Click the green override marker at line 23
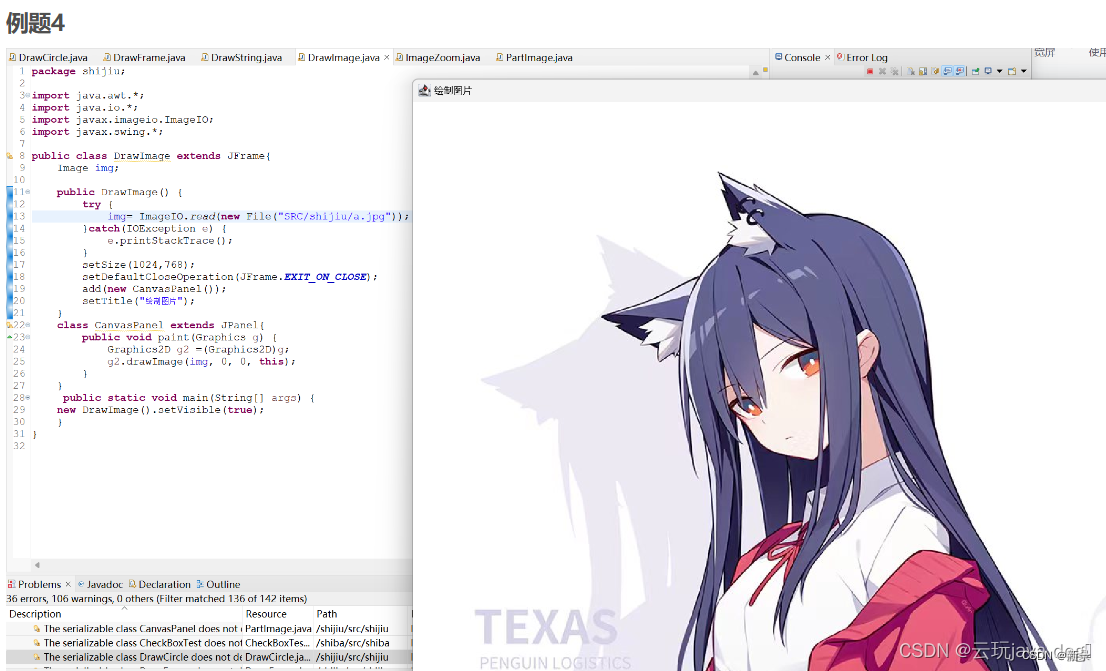Viewport: 1106px width, 671px height. [x=10, y=337]
